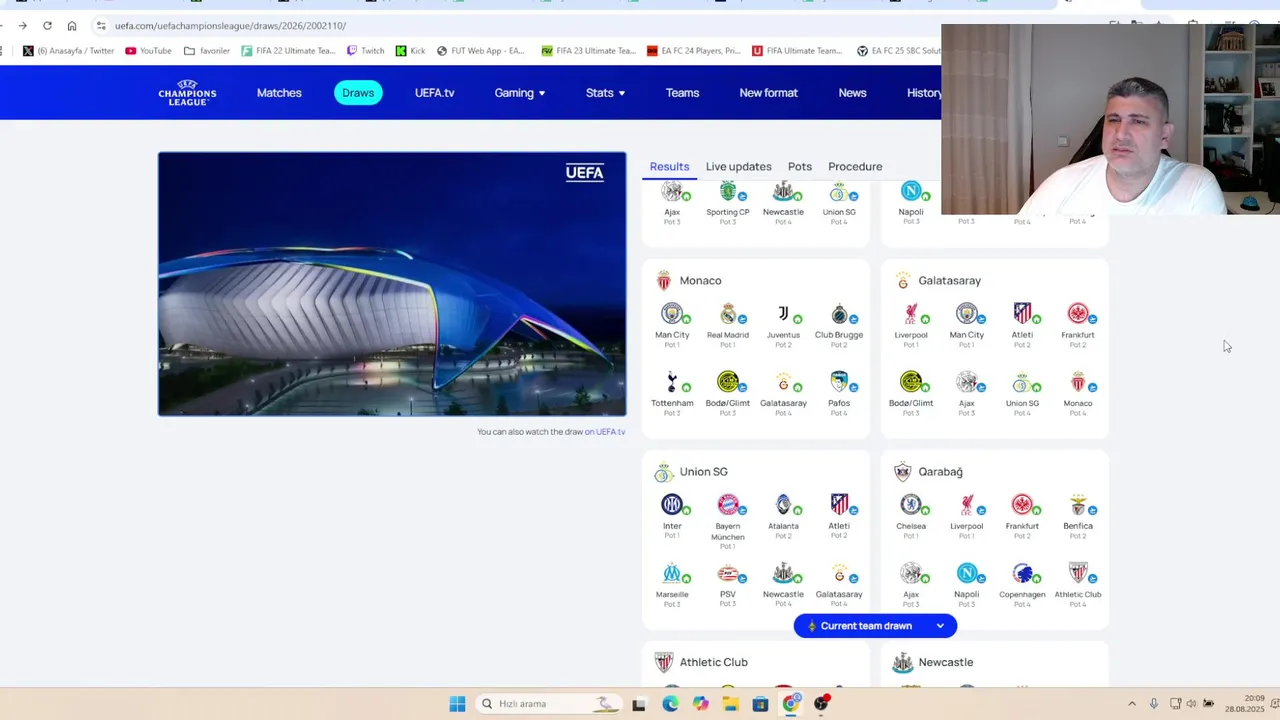
Task: Expand the Current team drawn selector
Action: (875, 626)
